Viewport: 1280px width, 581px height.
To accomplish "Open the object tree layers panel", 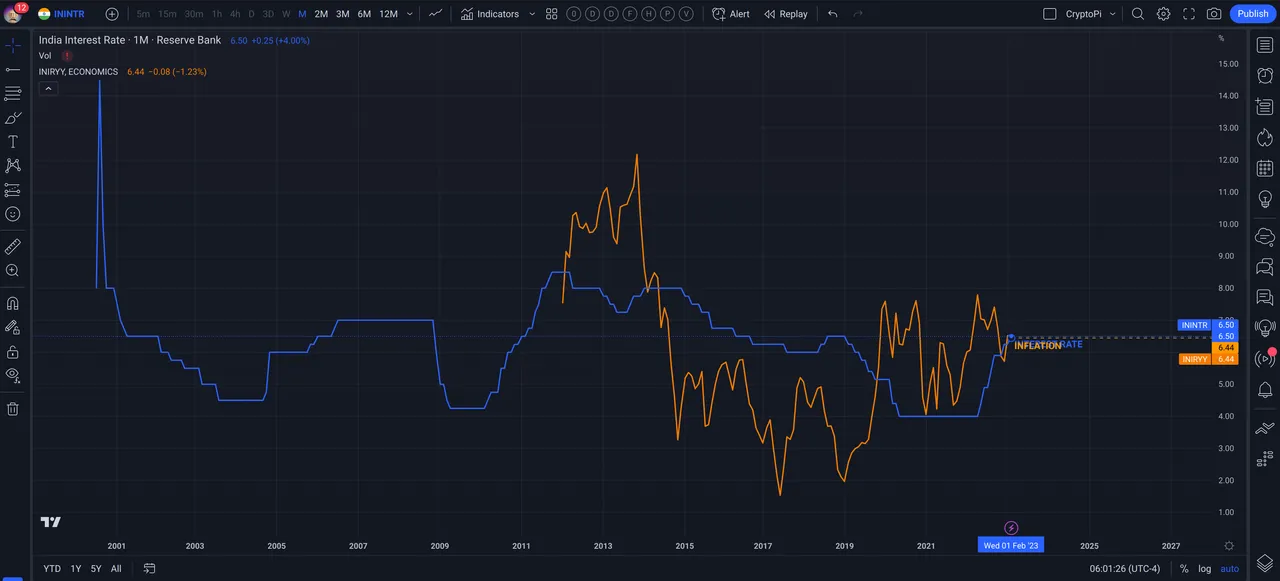I will 1265,562.
